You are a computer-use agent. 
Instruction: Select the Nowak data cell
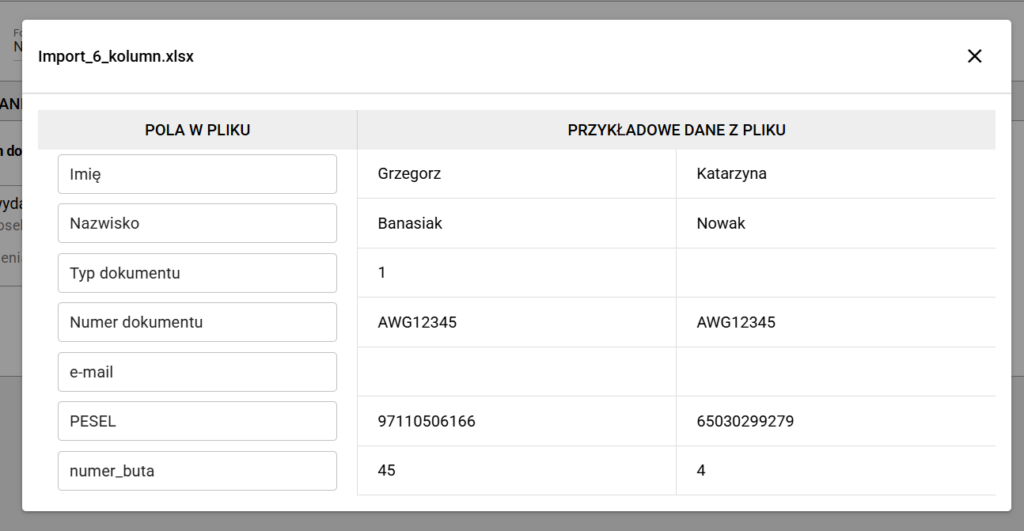point(721,224)
